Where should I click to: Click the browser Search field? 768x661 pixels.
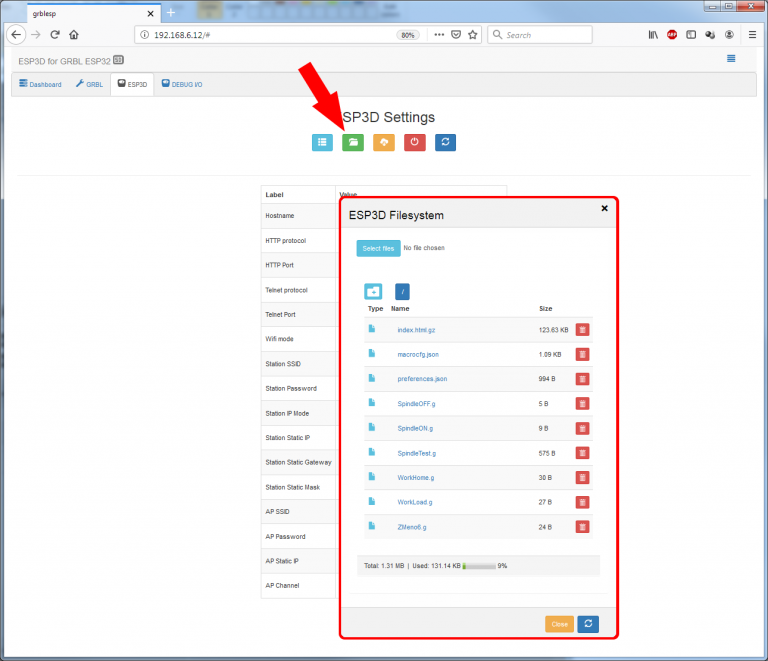[540, 35]
